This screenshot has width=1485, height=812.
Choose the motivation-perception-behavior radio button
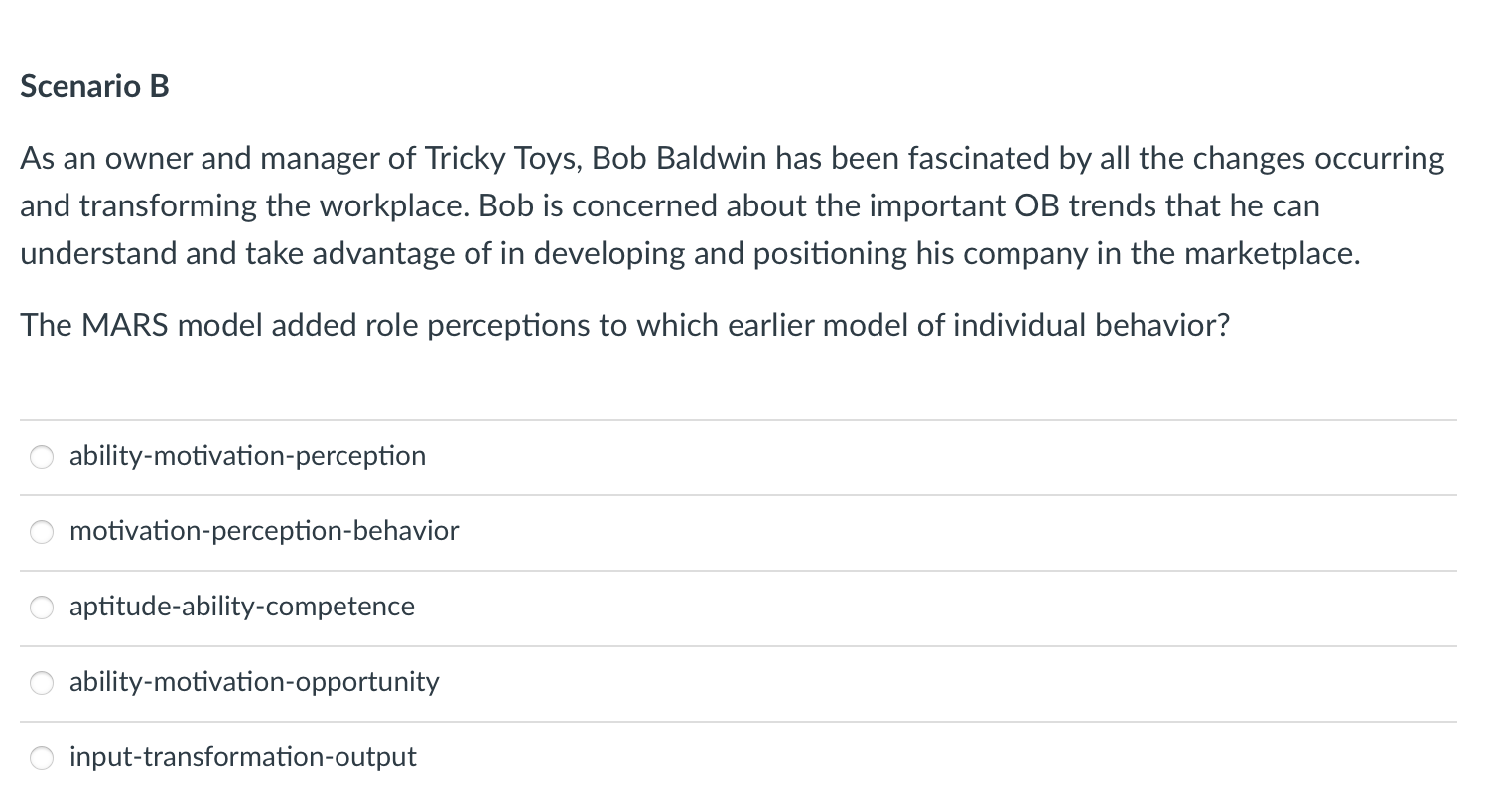42,532
